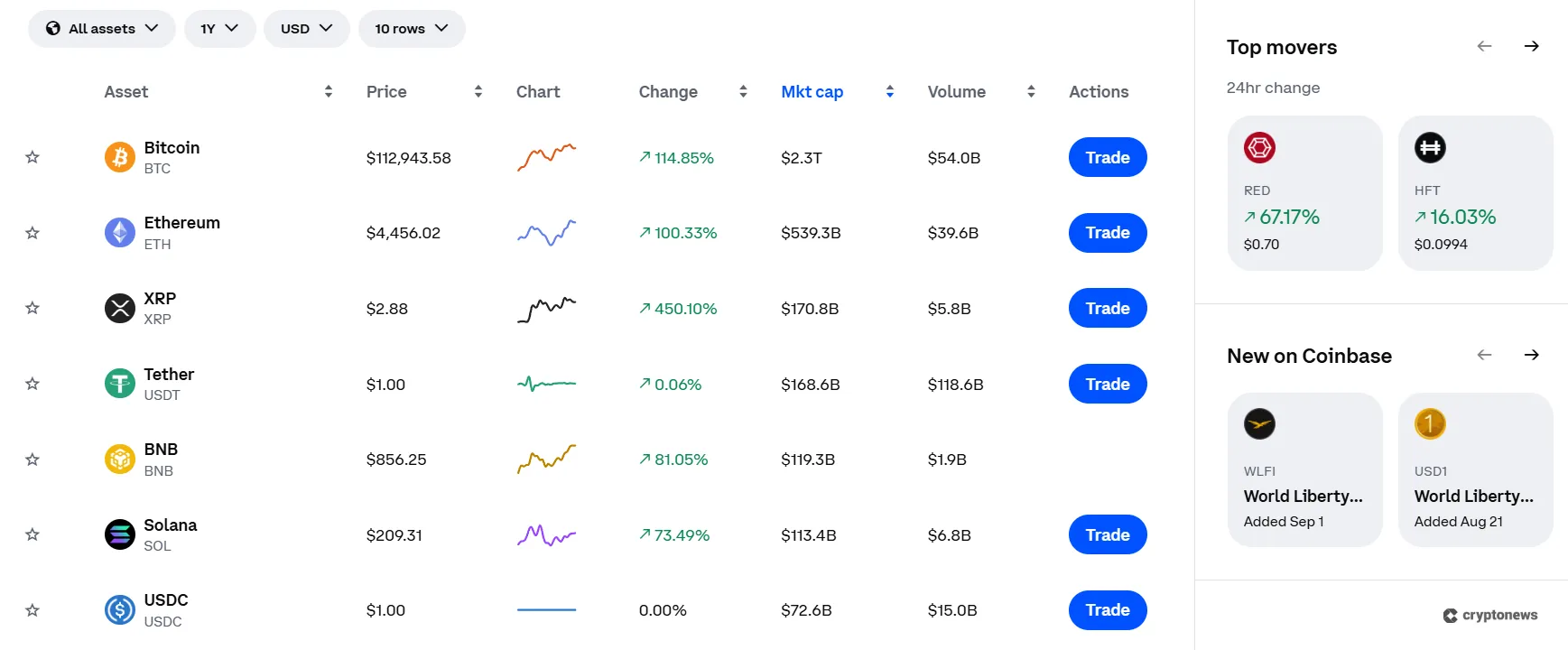Open the XRP sparkline chart

click(546, 309)
